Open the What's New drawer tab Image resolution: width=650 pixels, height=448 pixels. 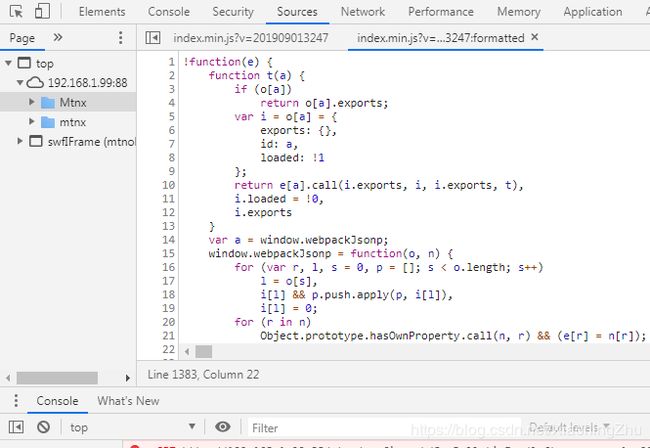(x=128, y=401)
